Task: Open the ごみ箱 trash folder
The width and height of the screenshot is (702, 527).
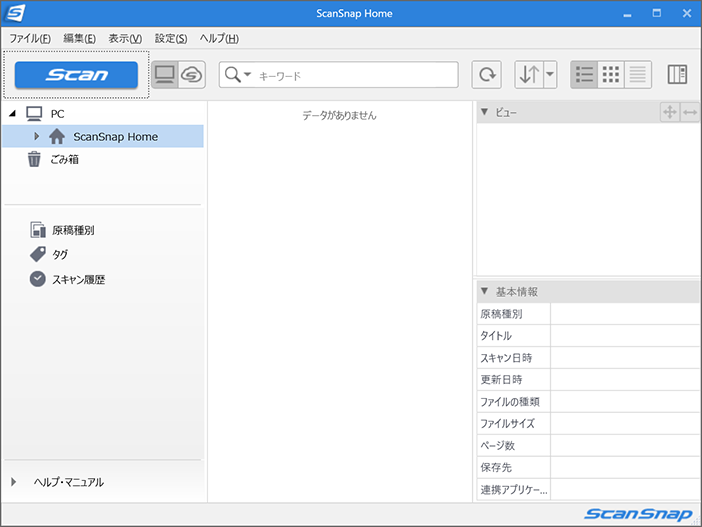Action: [64, 159]
